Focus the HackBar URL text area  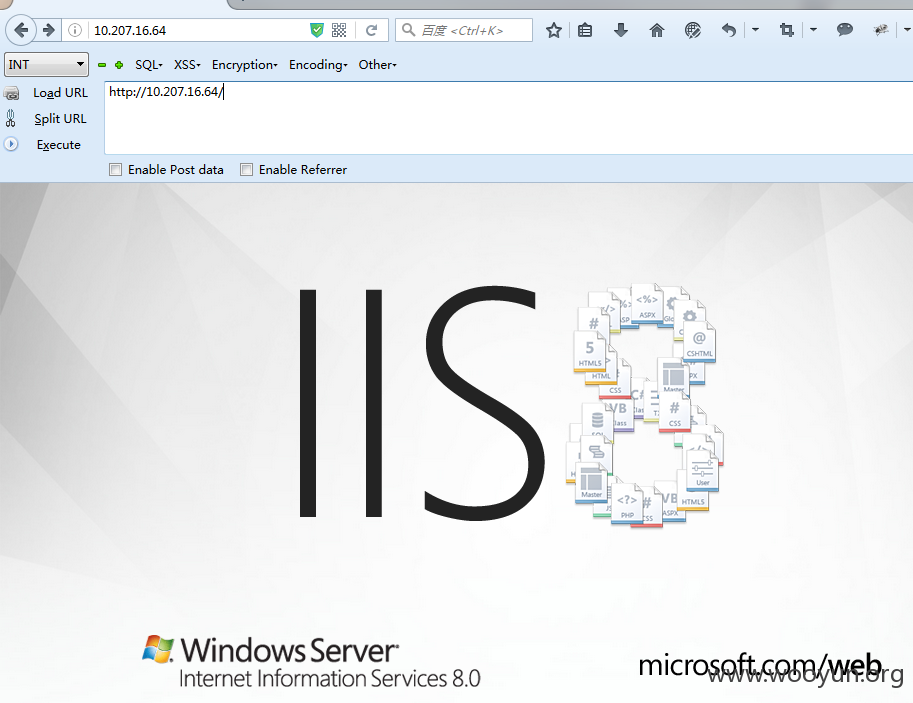tap(508, 118)
